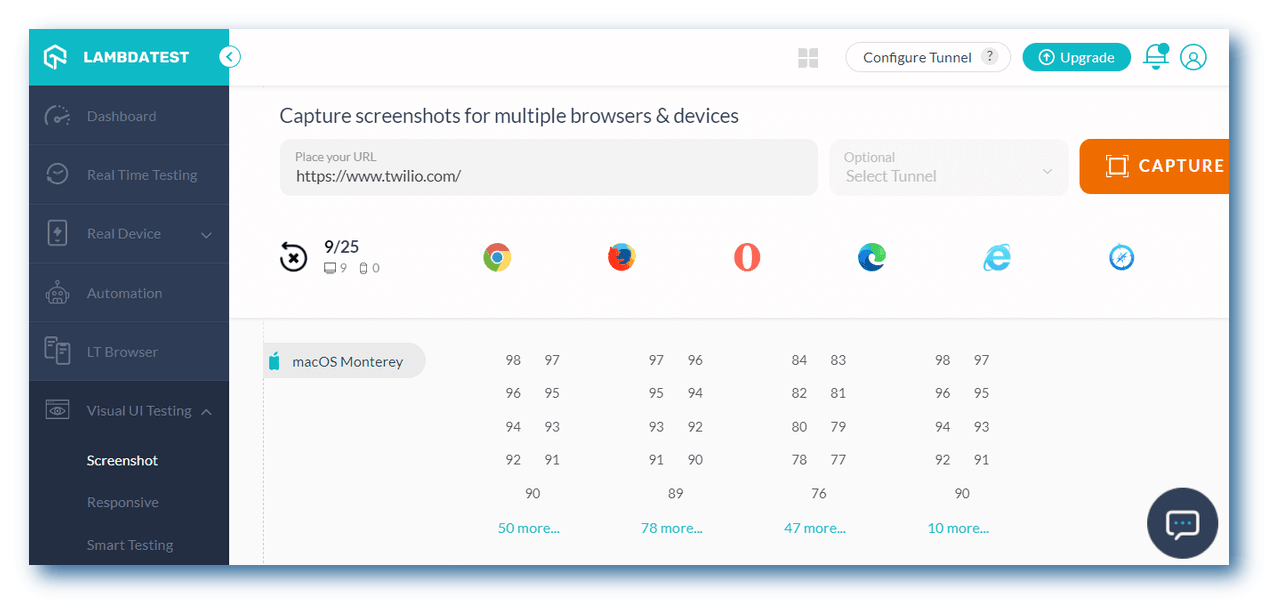Click the Configure Tunnel button
The width and height of the screenshot is (1278, 614).
928,57
